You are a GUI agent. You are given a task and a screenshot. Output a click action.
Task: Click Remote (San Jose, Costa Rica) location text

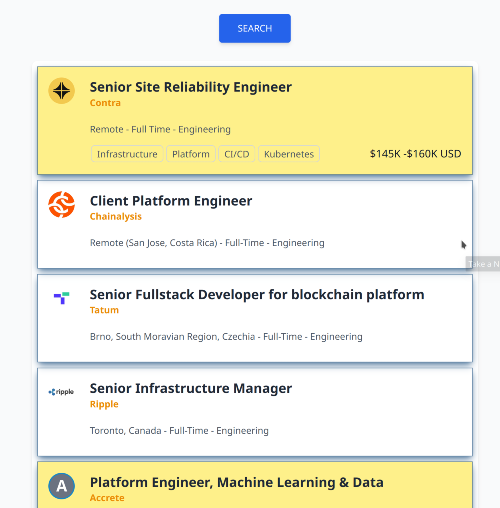(154, 243)
